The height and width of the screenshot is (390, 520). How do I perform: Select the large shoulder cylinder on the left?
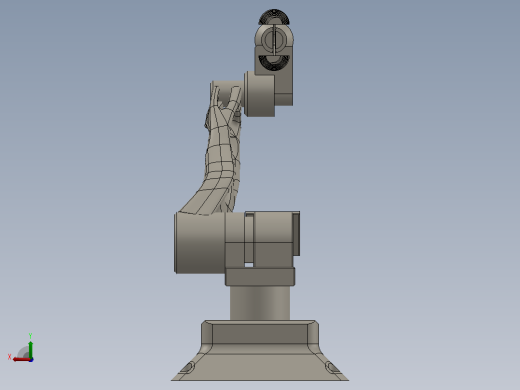[x=199, y=243]
